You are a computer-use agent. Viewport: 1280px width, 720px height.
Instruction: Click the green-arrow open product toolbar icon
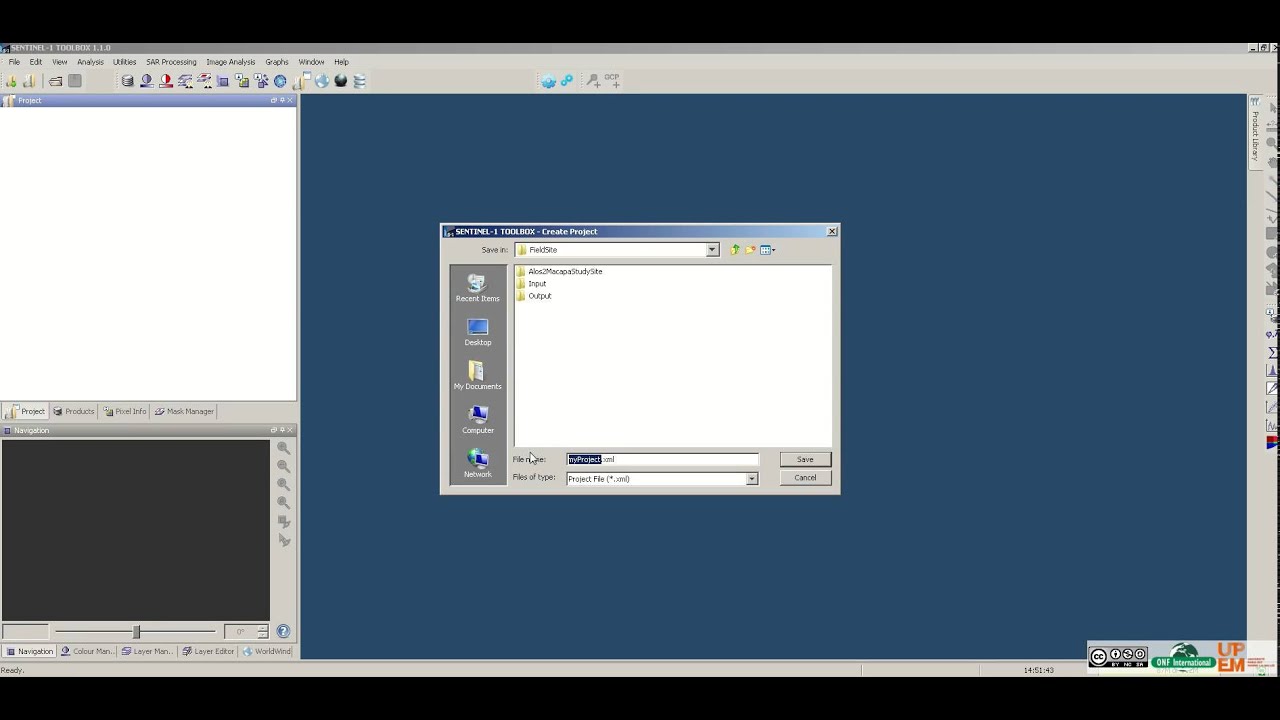(x=11, y=81)
